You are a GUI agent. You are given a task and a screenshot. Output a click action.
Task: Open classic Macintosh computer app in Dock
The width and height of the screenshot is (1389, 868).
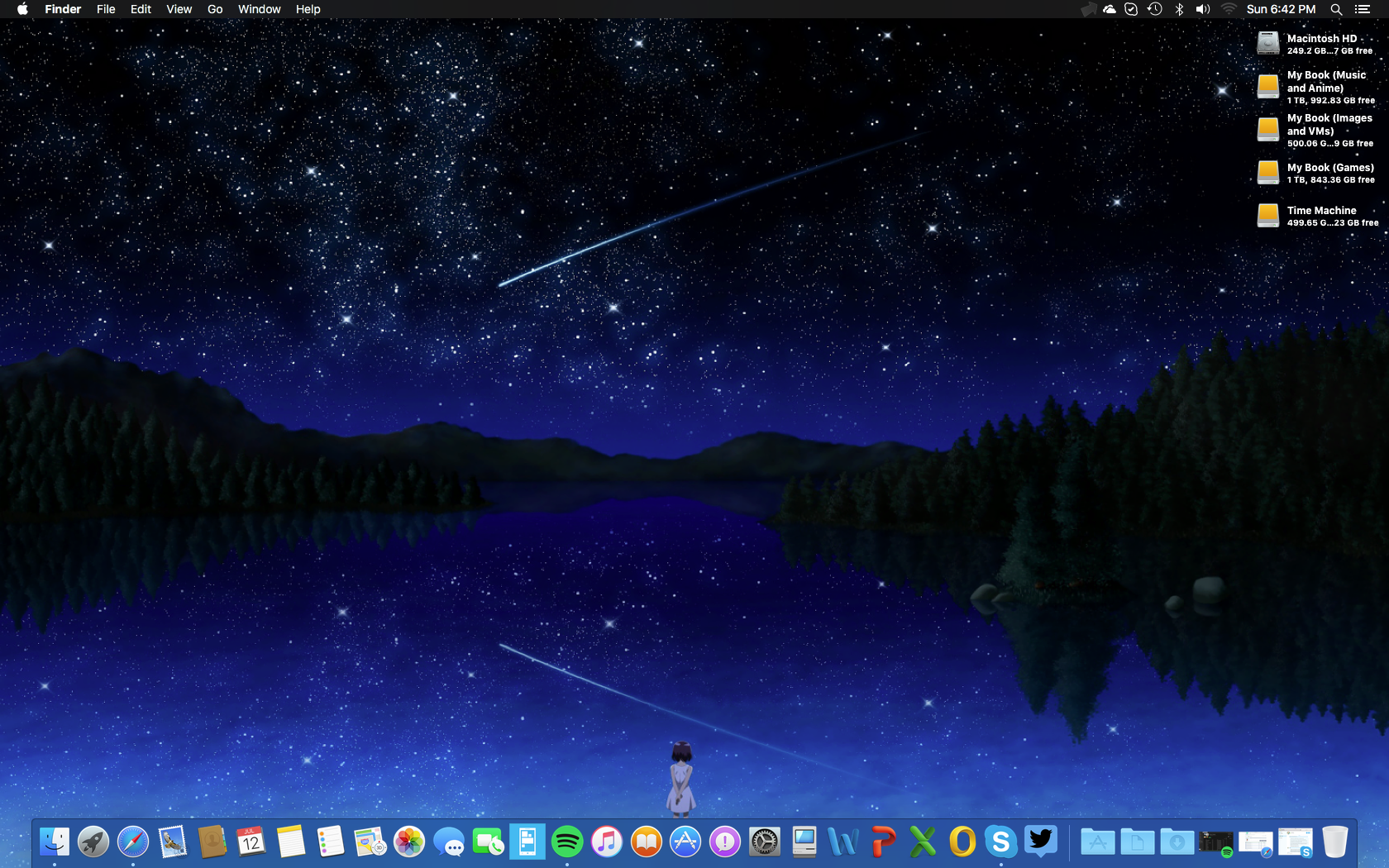[804, 842]
